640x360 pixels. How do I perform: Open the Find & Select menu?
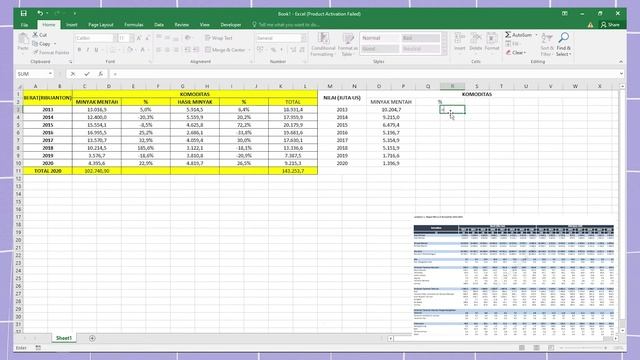564,44
